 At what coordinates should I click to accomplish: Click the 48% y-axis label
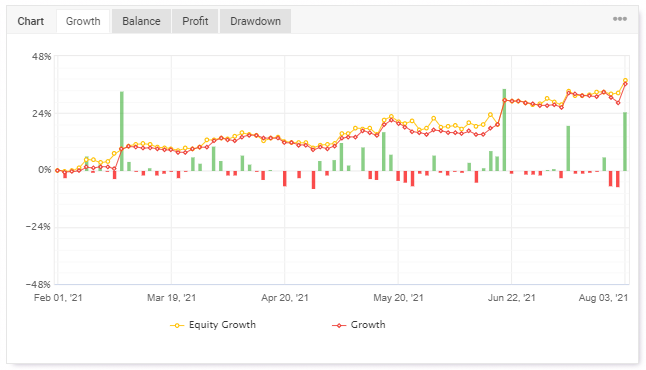pyautogui.click(x=42, y=56)
